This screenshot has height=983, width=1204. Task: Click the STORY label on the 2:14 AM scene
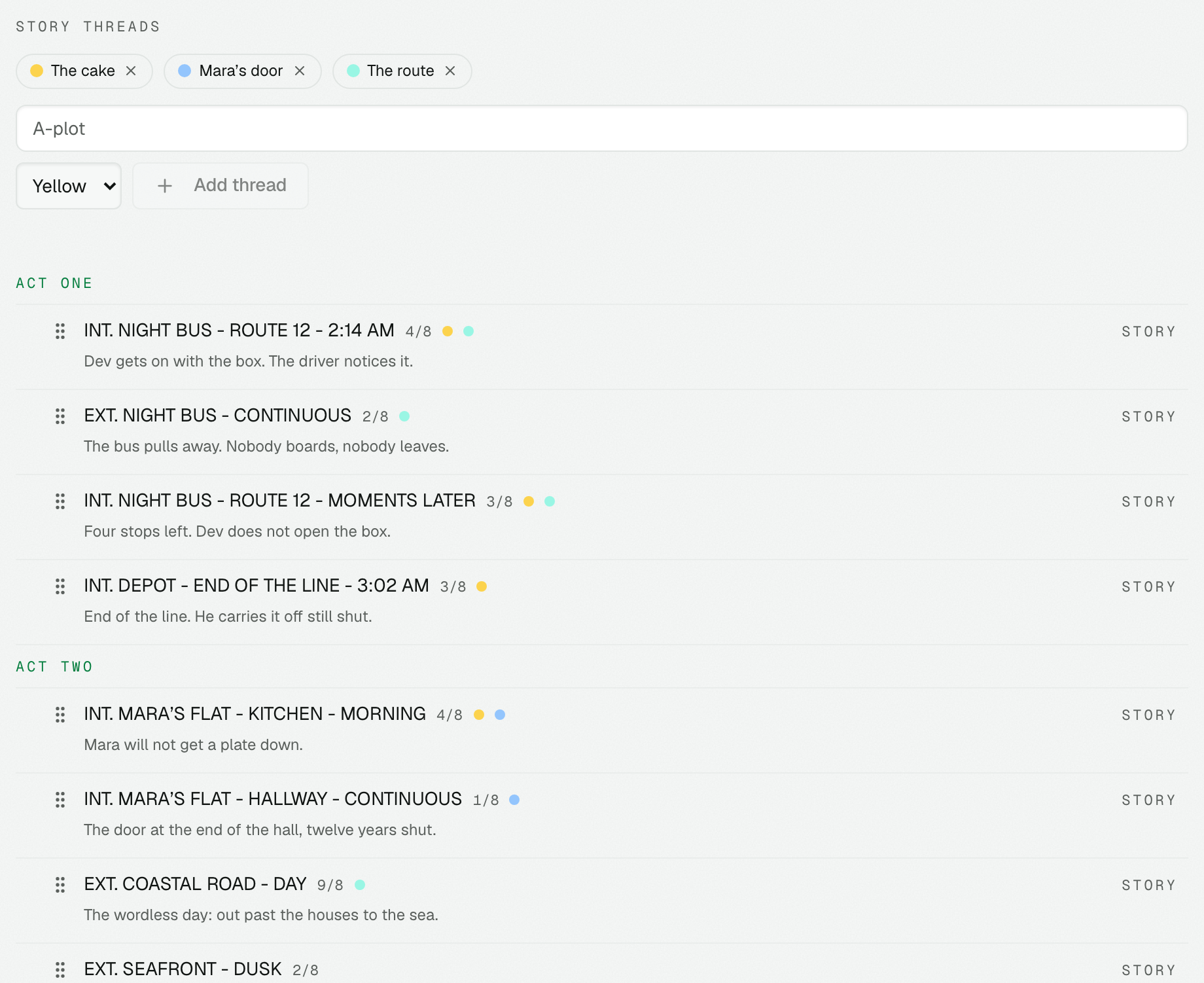pos(1148,332)
